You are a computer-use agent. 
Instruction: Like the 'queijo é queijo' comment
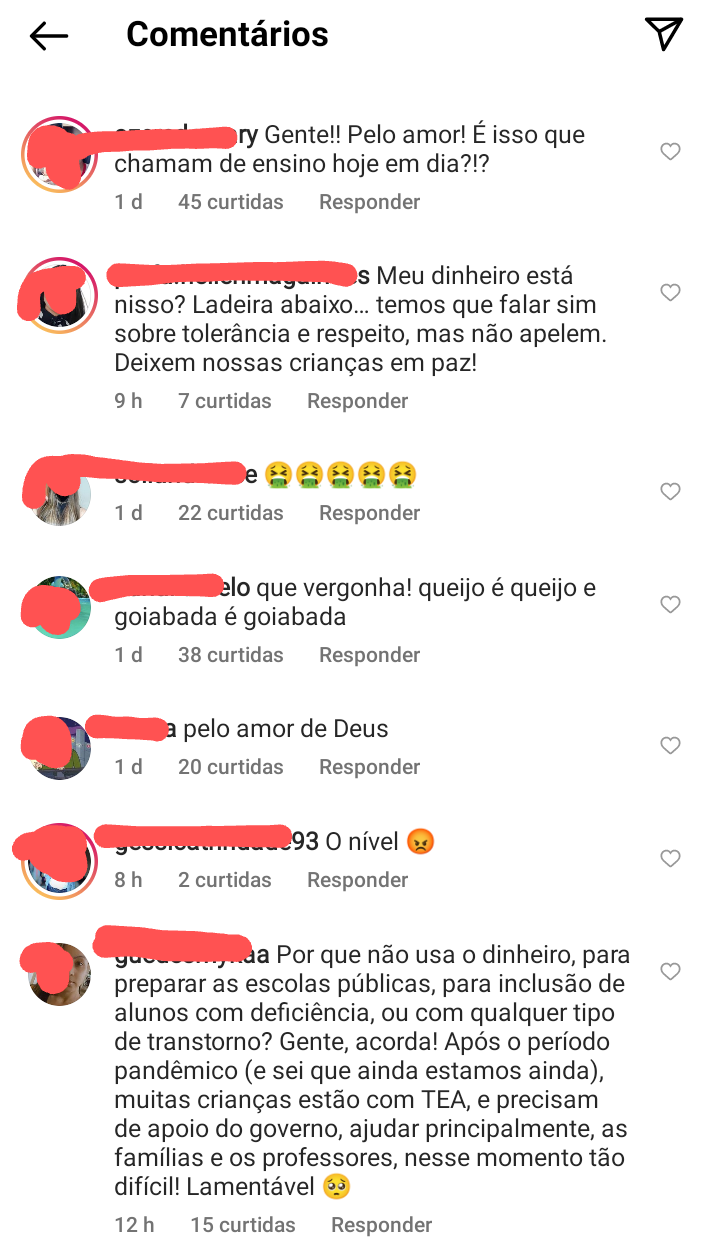671,604
